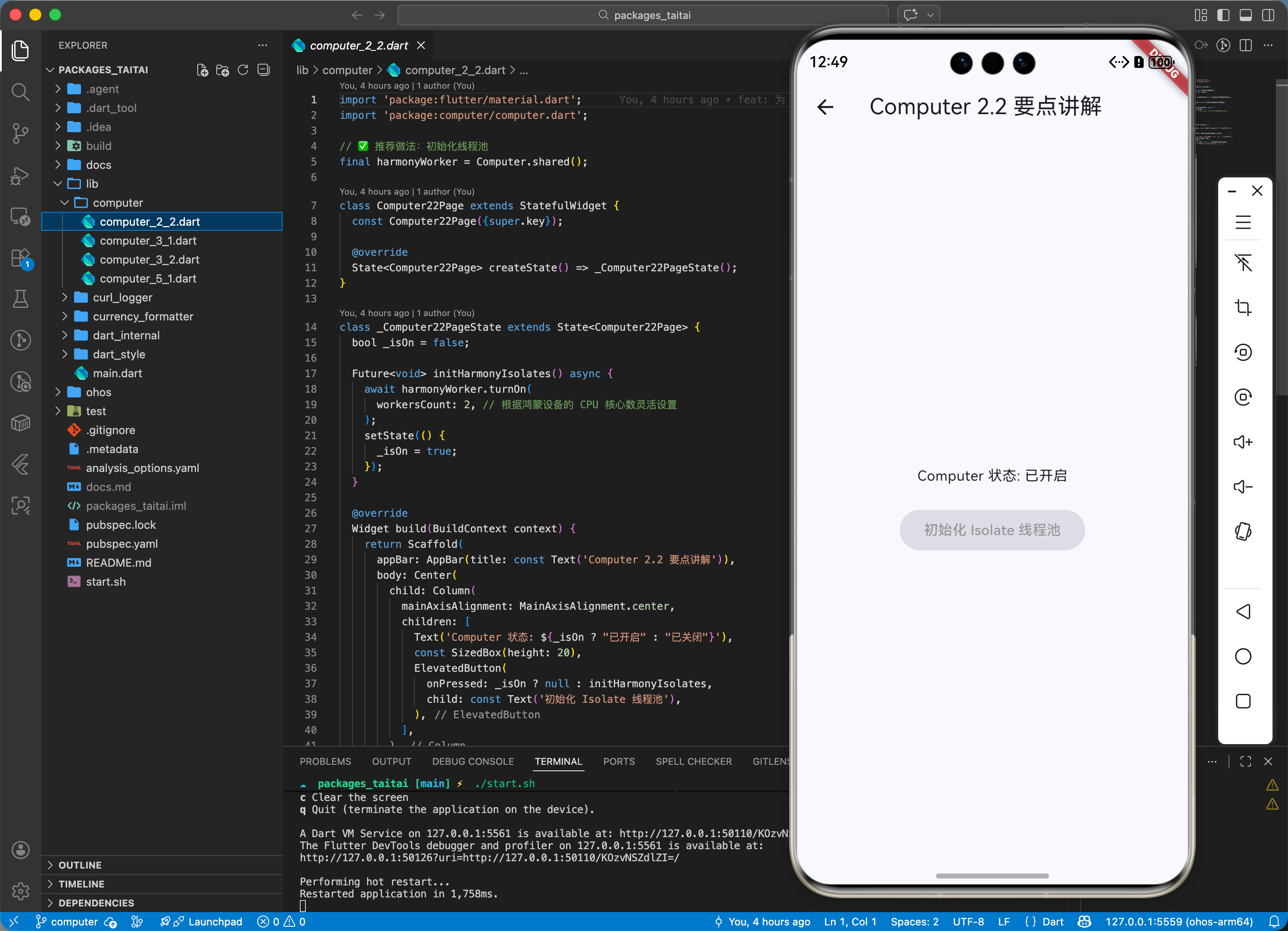1288x931 pixels.
Task: Collapse the lib folder
Action: coord(91,184)
